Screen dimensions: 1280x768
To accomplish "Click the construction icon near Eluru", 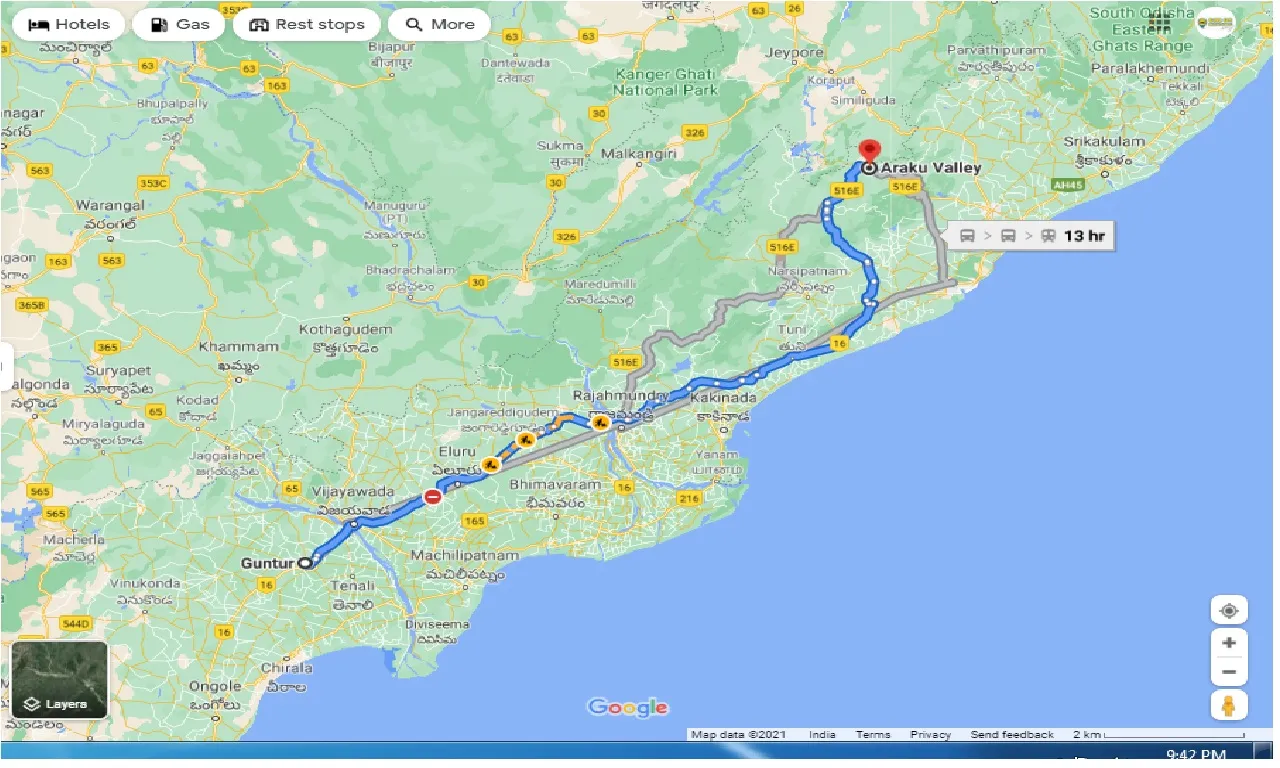I will (x=490, y=465).
